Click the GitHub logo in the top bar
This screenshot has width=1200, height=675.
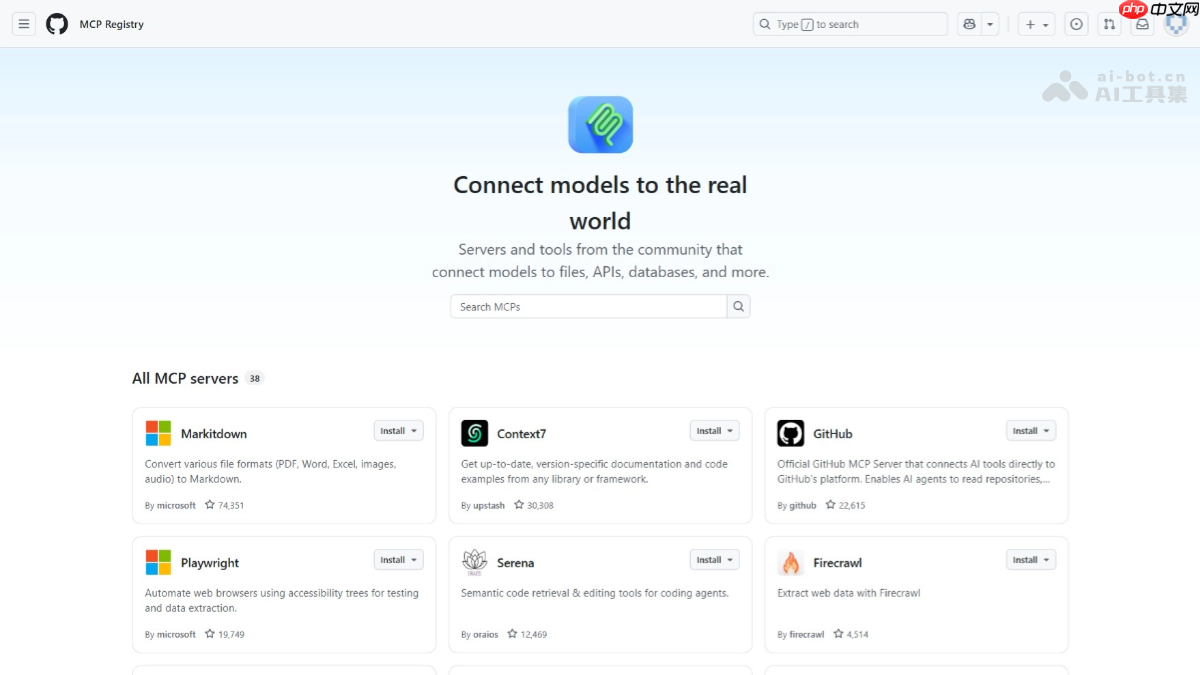point(57,23)
